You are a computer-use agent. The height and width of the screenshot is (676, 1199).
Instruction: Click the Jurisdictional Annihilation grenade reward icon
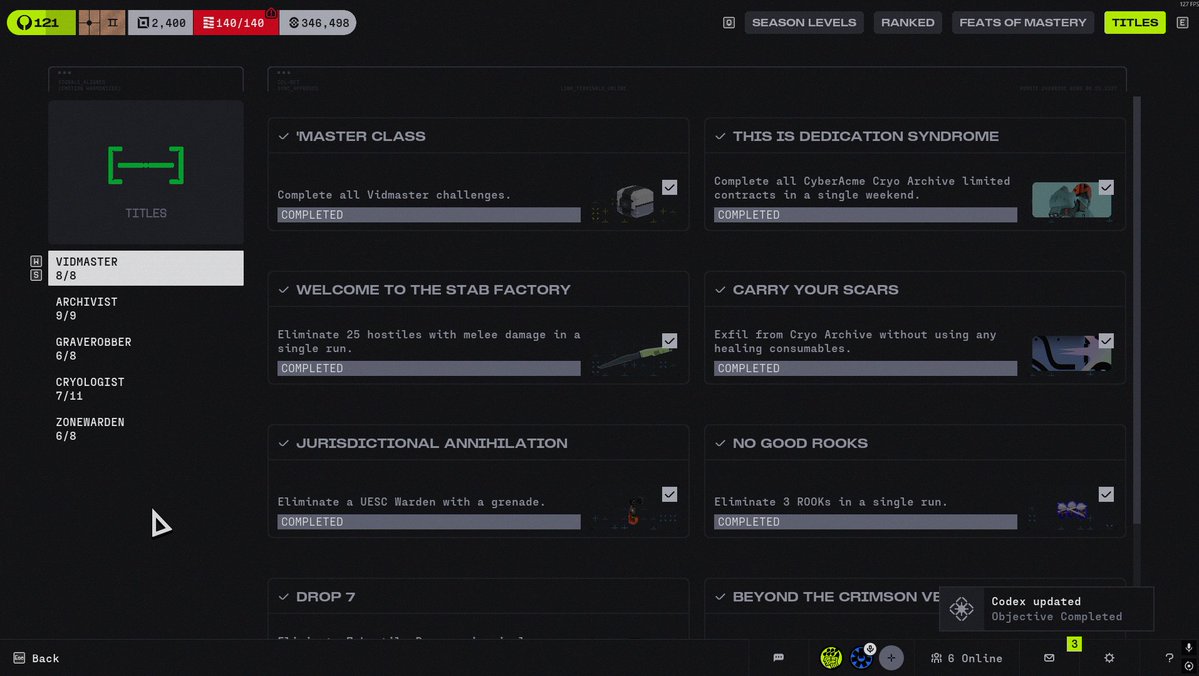coord(633,511)
